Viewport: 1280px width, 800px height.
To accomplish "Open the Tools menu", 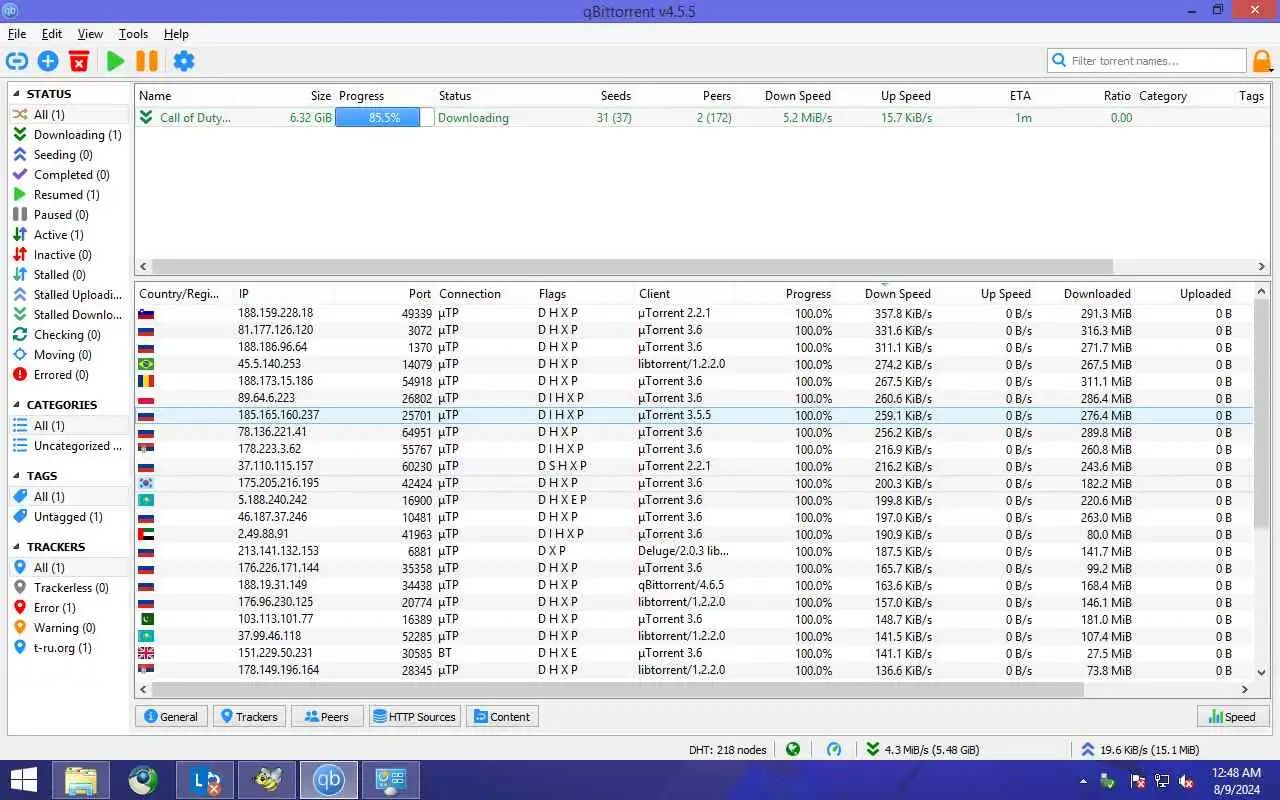I will point(133,34).
